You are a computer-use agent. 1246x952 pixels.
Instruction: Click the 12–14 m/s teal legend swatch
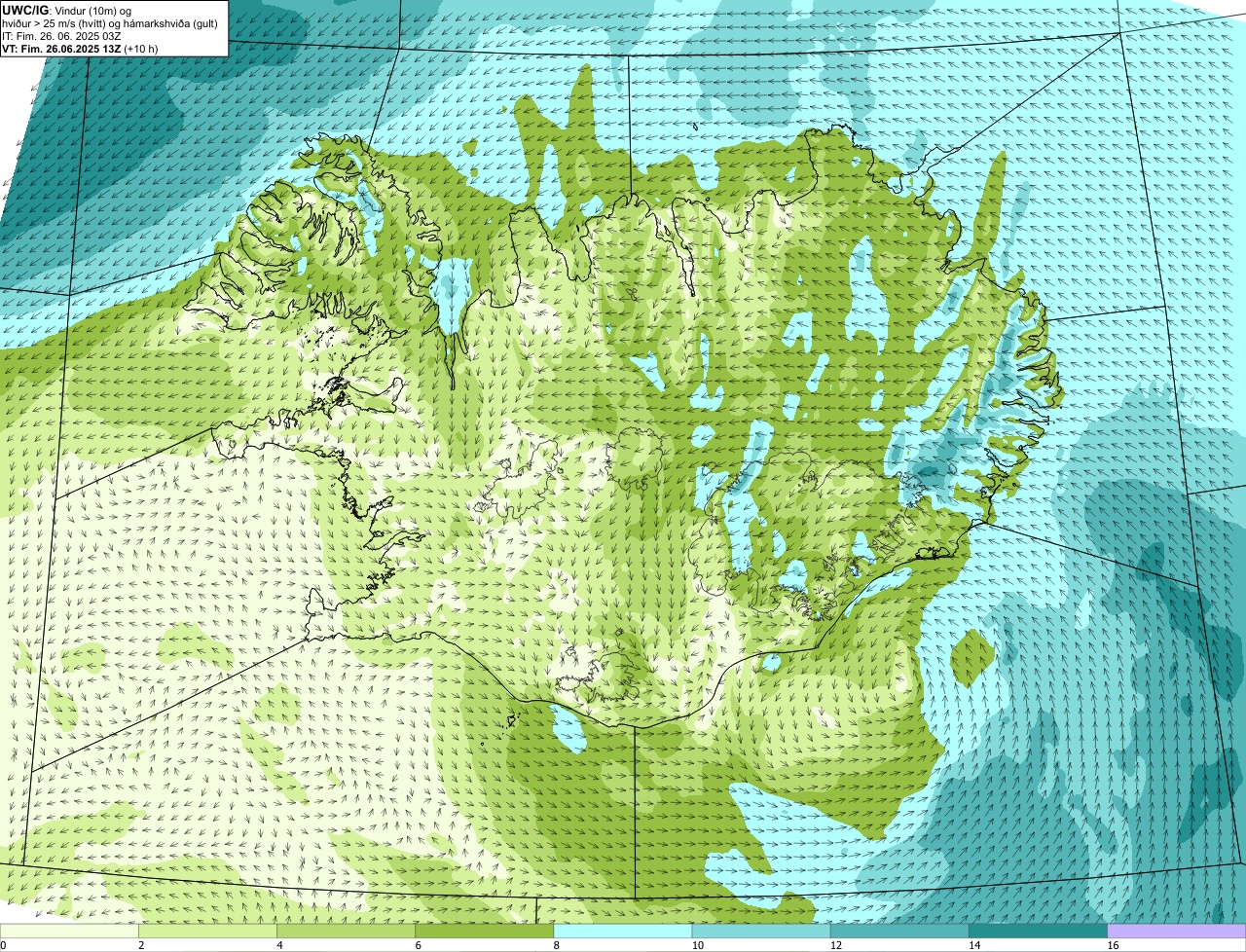coord(899,931)
